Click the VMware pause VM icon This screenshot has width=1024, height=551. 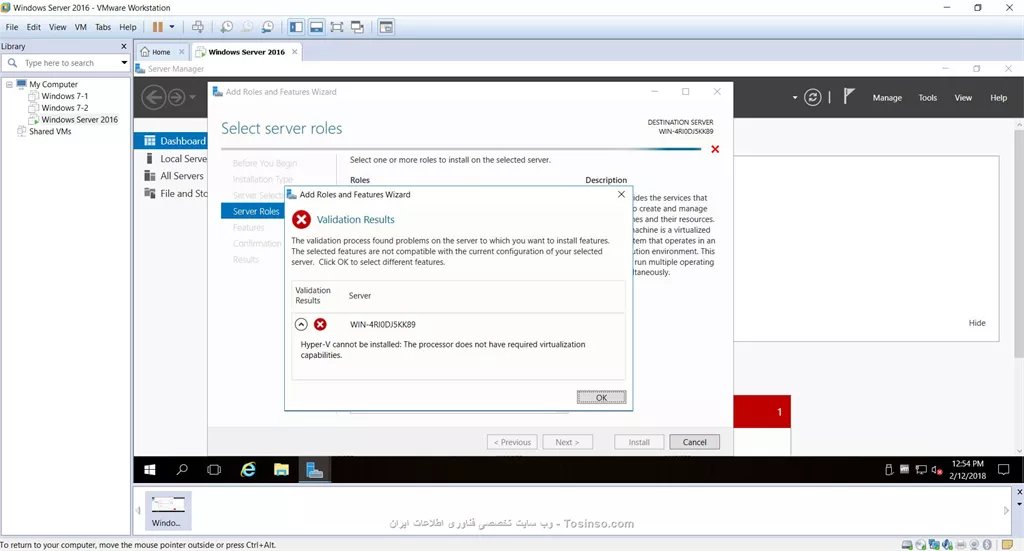157,27
